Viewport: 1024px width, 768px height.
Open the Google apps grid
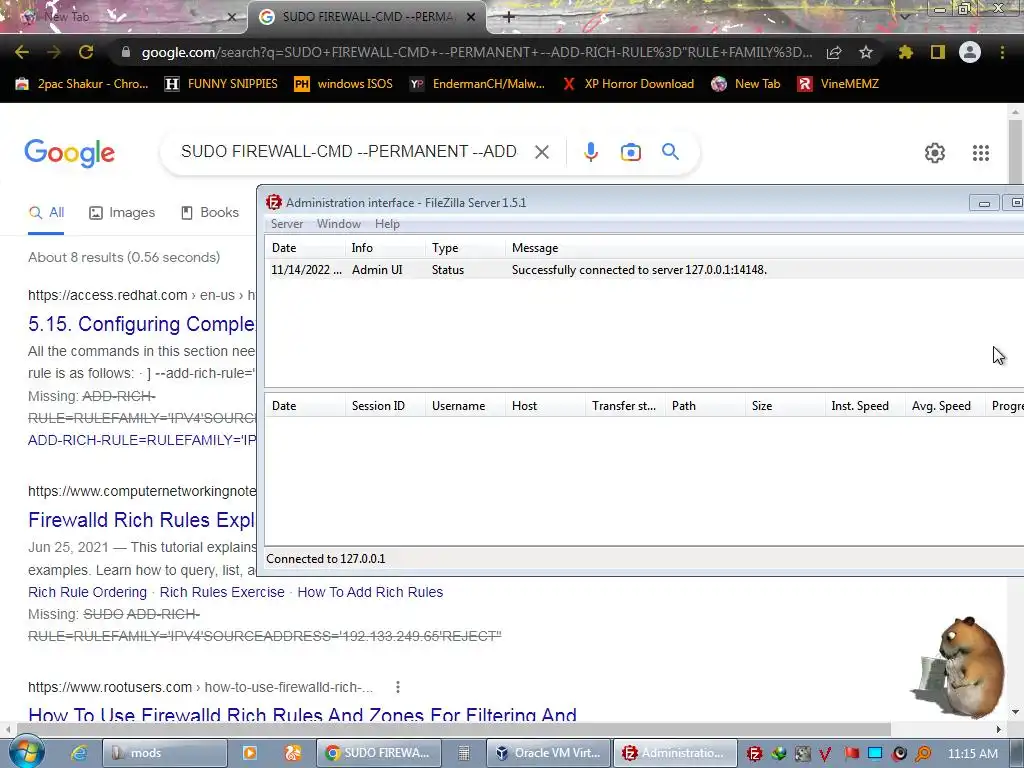[981, 153]
